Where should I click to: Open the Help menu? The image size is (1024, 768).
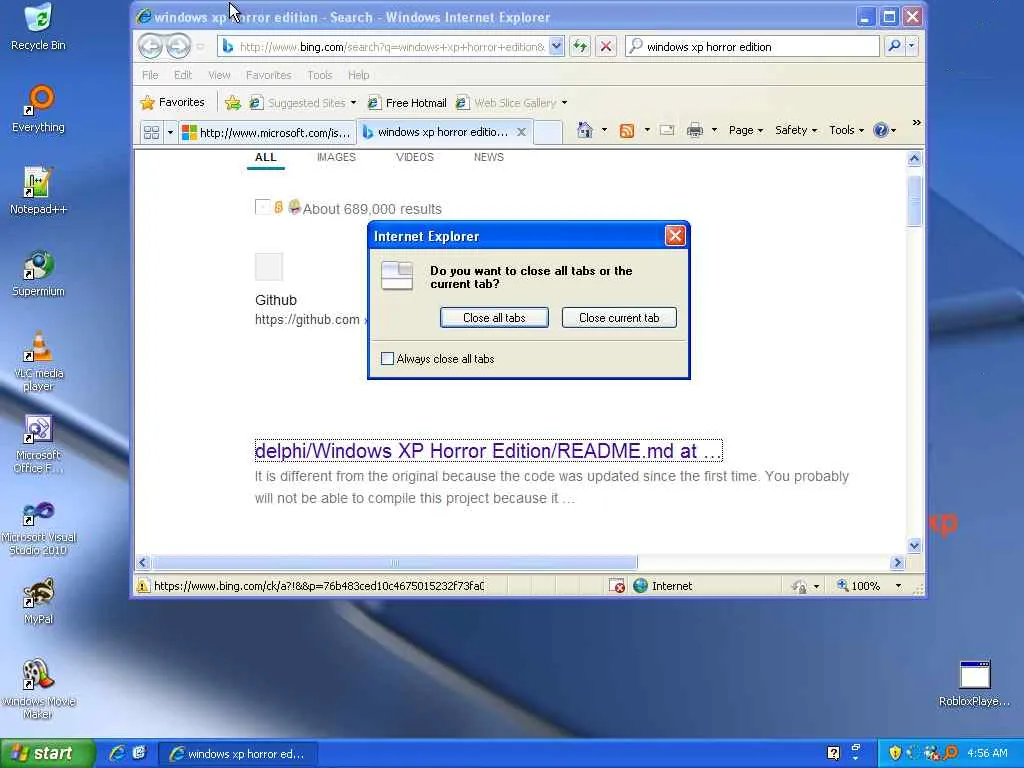359,75
